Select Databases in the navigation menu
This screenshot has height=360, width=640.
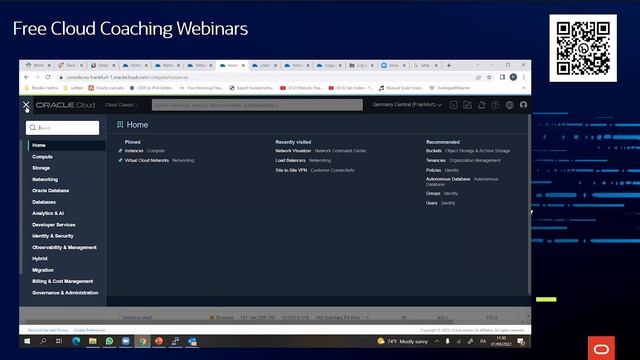click(x=44, y=202)
